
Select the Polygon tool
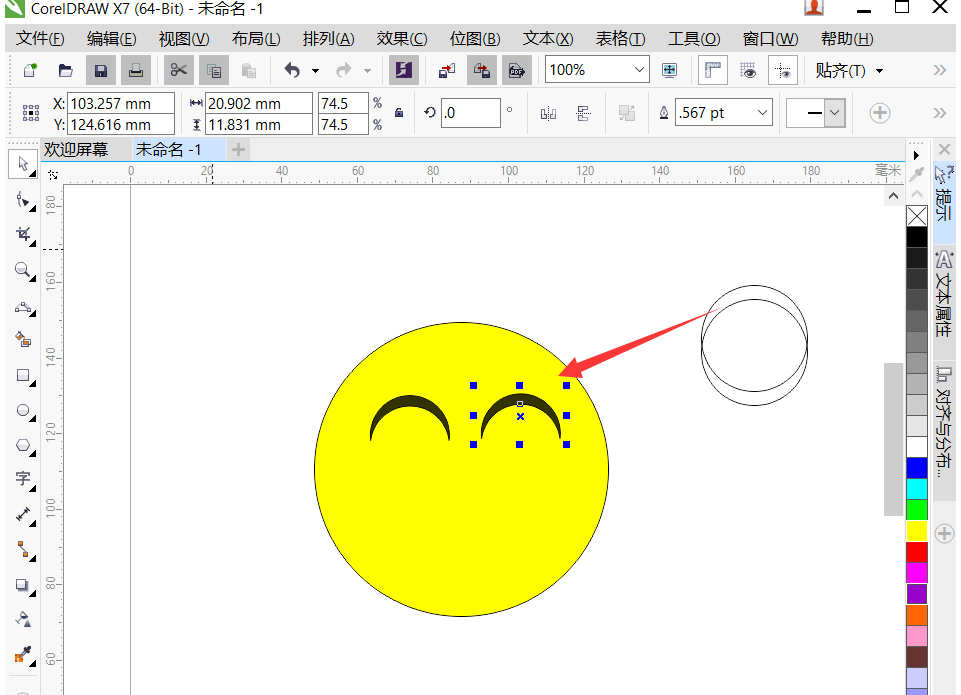(x=23, y=446)
